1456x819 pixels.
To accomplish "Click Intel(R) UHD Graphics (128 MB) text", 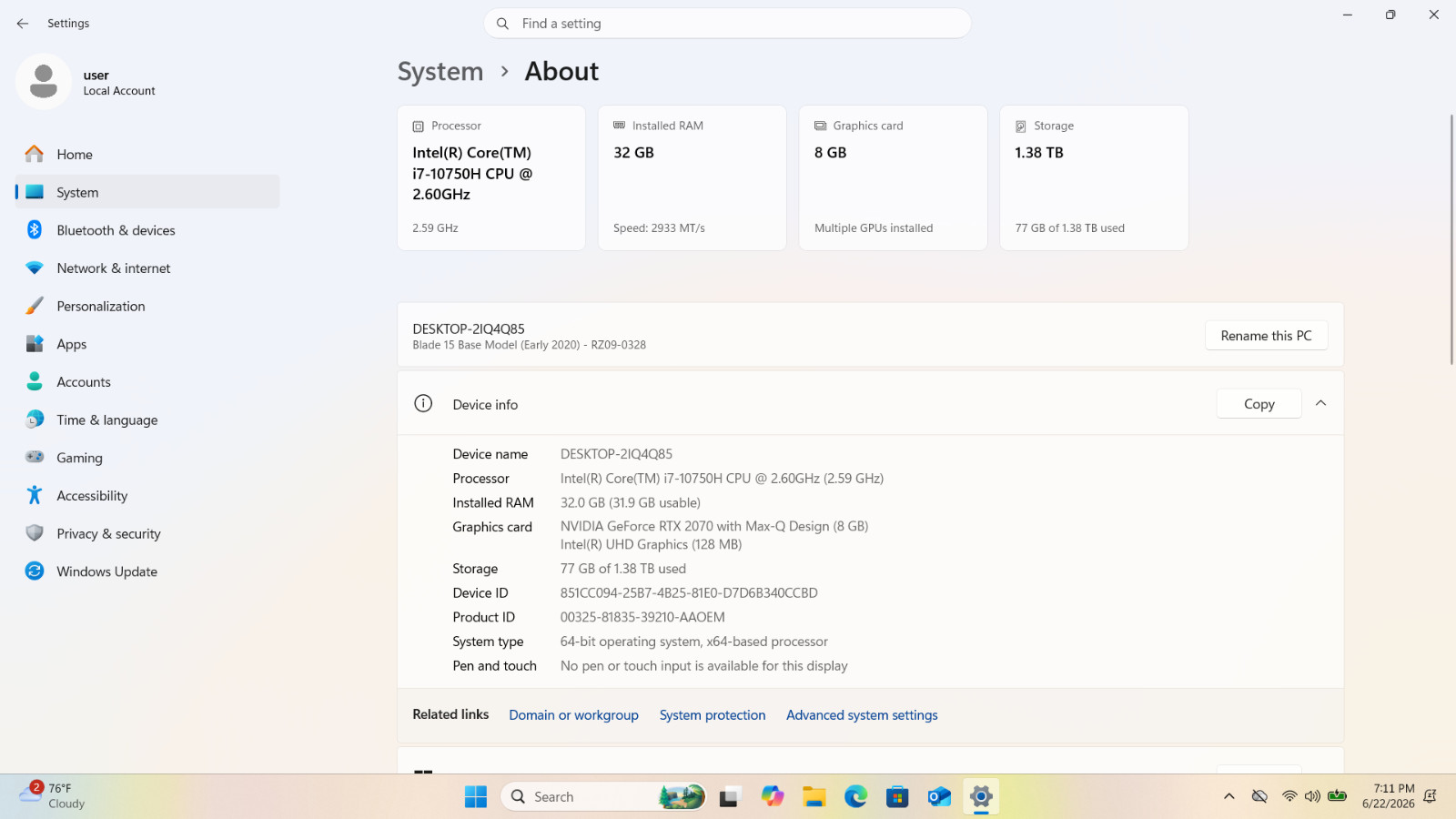I will point(651,544).
